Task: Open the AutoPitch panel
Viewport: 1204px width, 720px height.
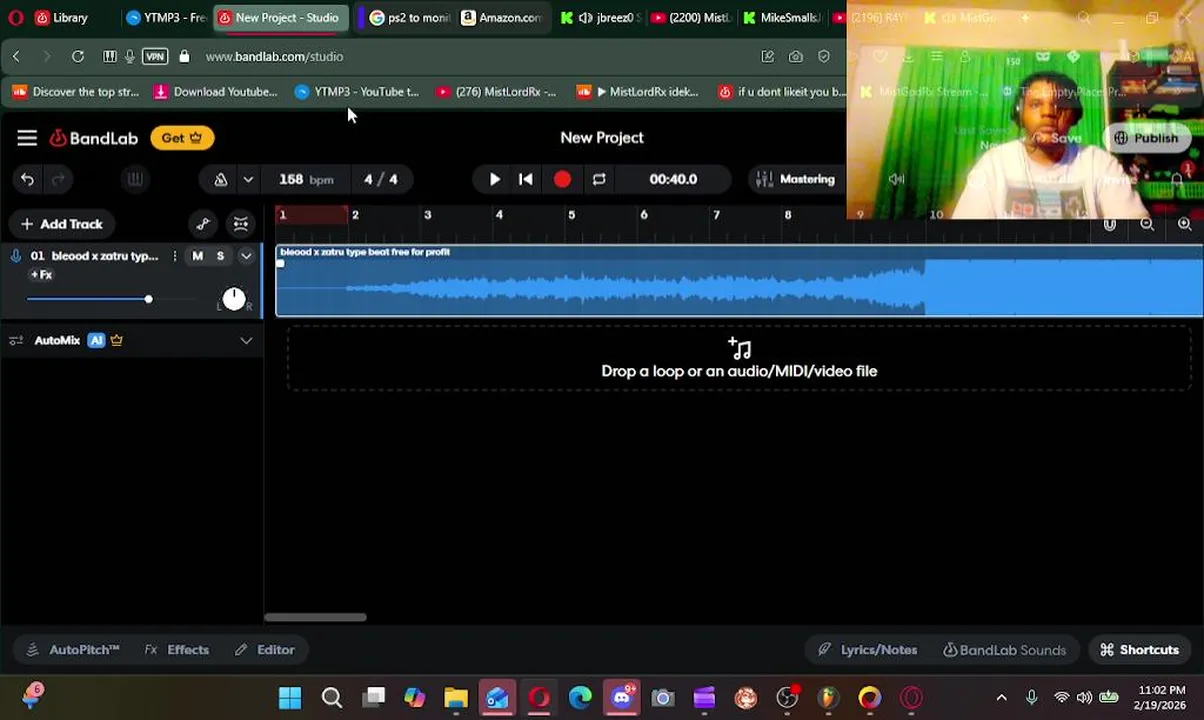Action: 73,650
